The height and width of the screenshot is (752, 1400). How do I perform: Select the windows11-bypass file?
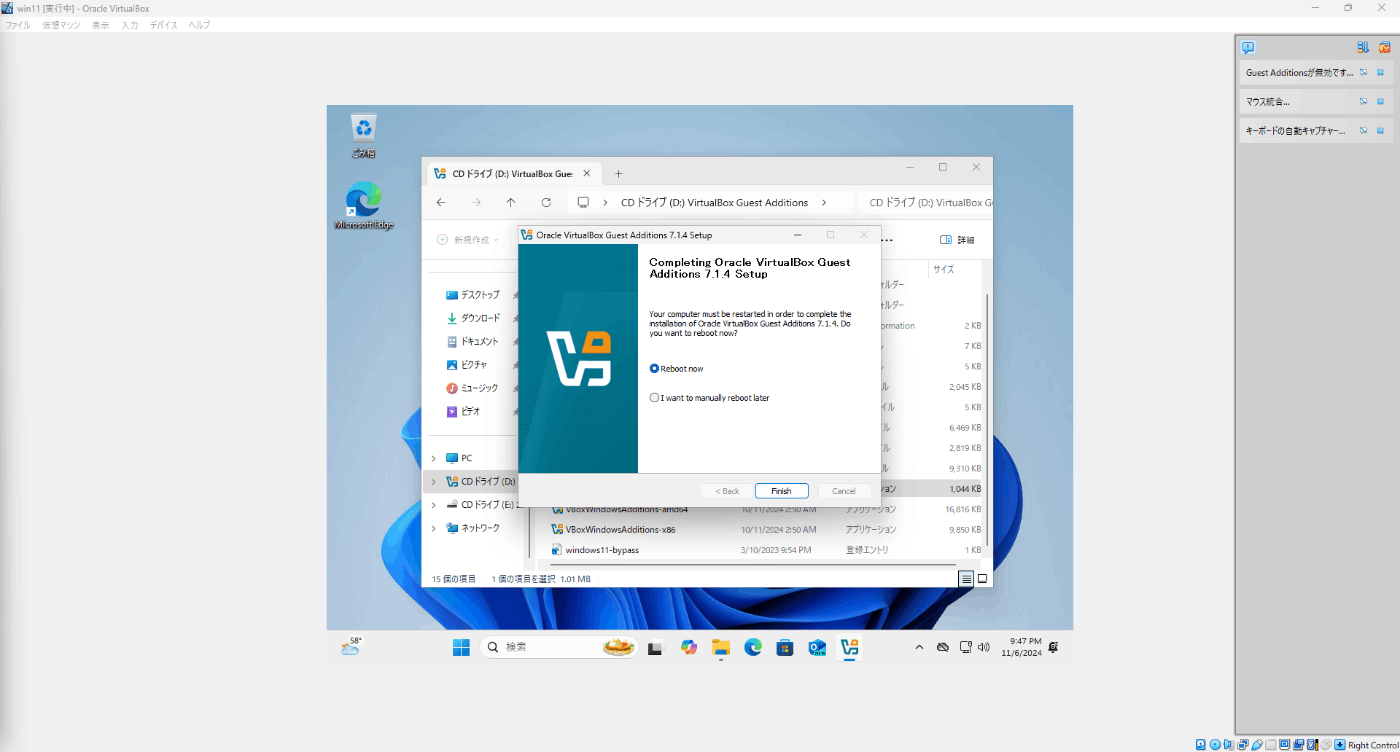(x=594, y=550)
